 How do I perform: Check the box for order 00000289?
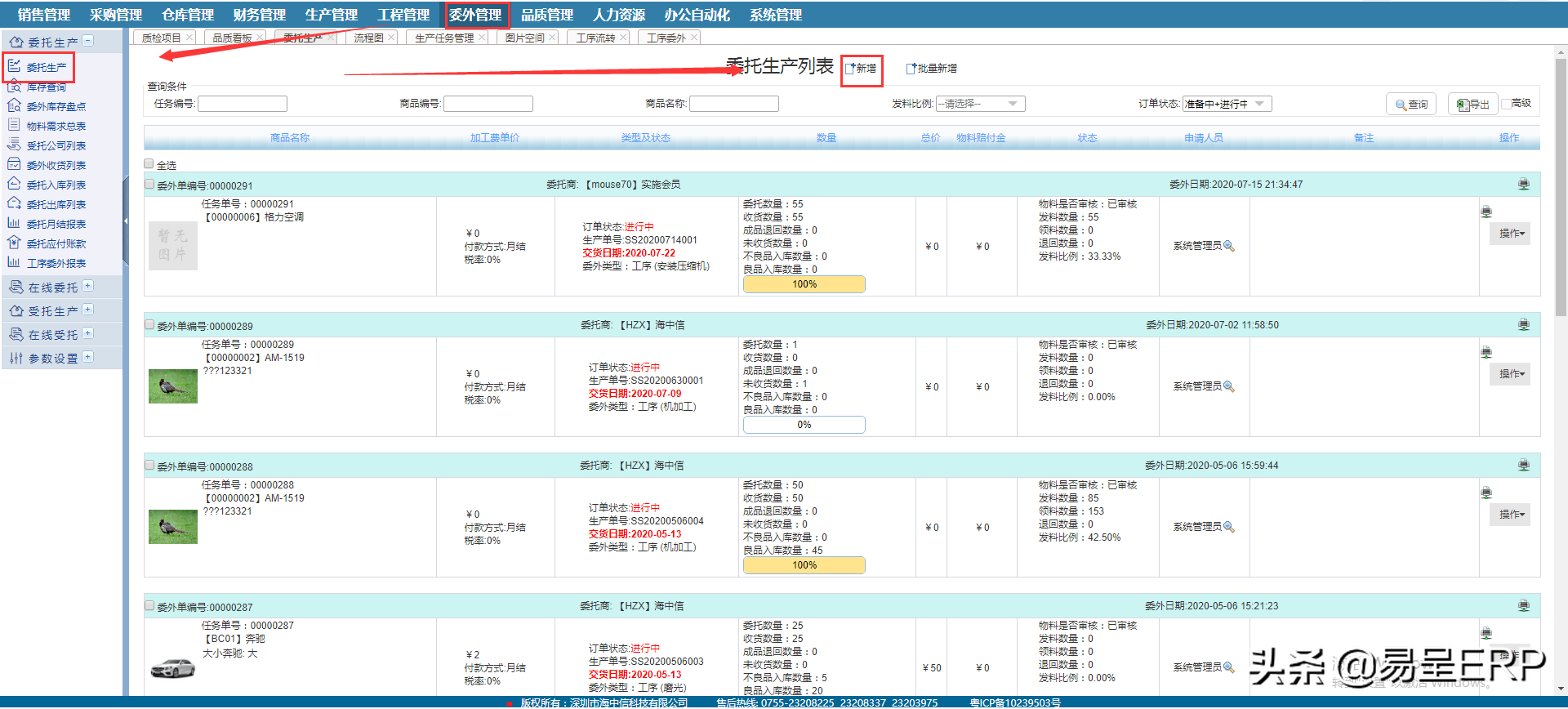149,325
